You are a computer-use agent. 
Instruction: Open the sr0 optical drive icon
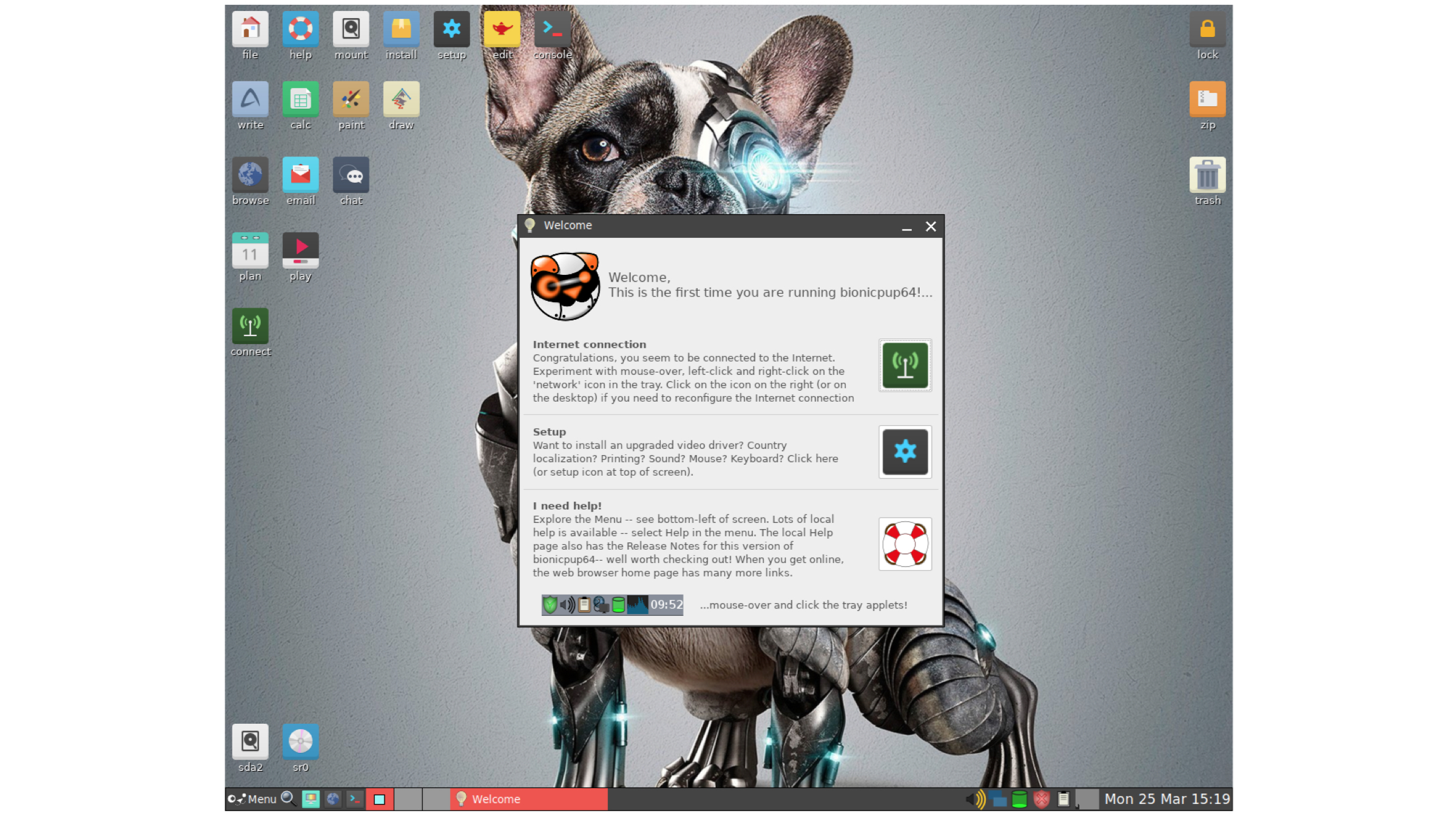(x=300, y=741)
